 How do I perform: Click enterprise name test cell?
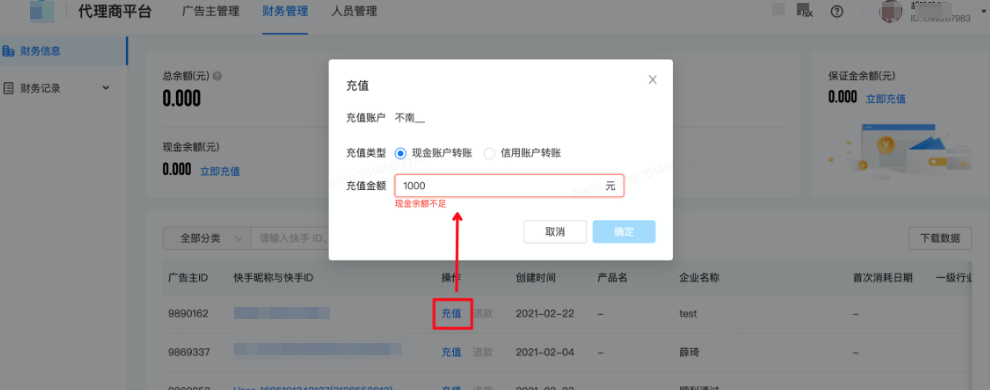click(x=688, y=314)
